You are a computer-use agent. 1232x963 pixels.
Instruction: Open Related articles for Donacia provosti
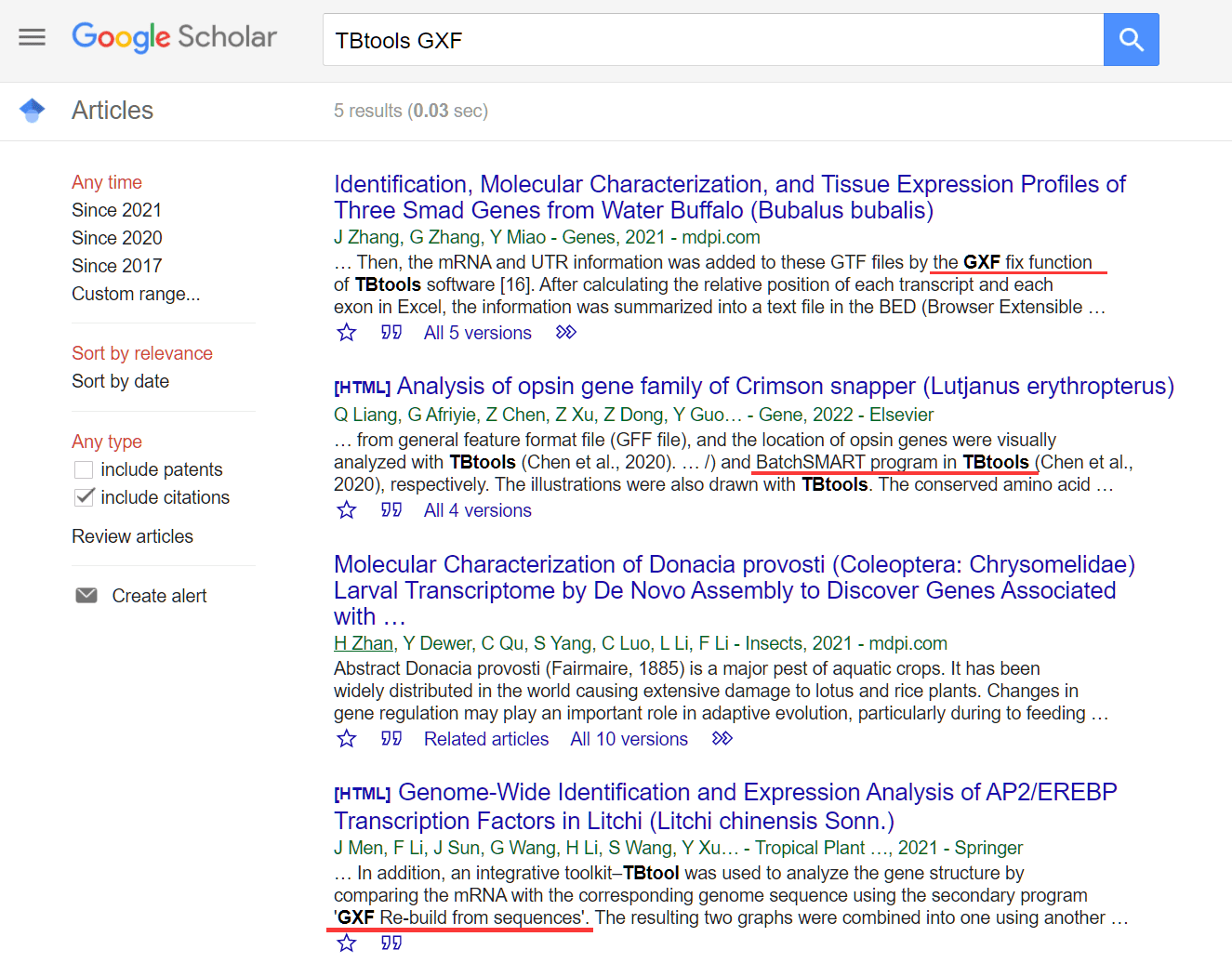[x=486, y=739]
